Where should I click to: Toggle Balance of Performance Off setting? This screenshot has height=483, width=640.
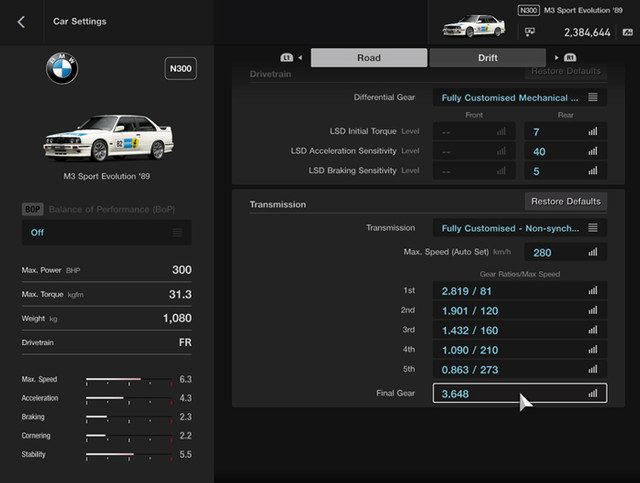[106, 232]
